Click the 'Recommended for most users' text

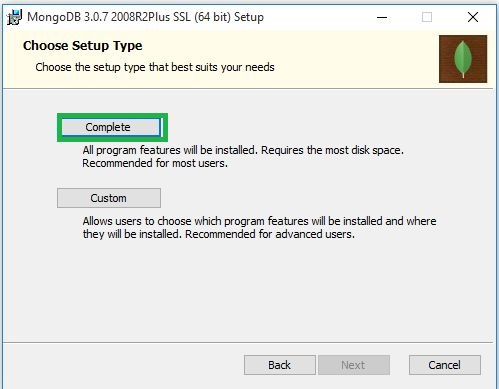pos(155,163)
